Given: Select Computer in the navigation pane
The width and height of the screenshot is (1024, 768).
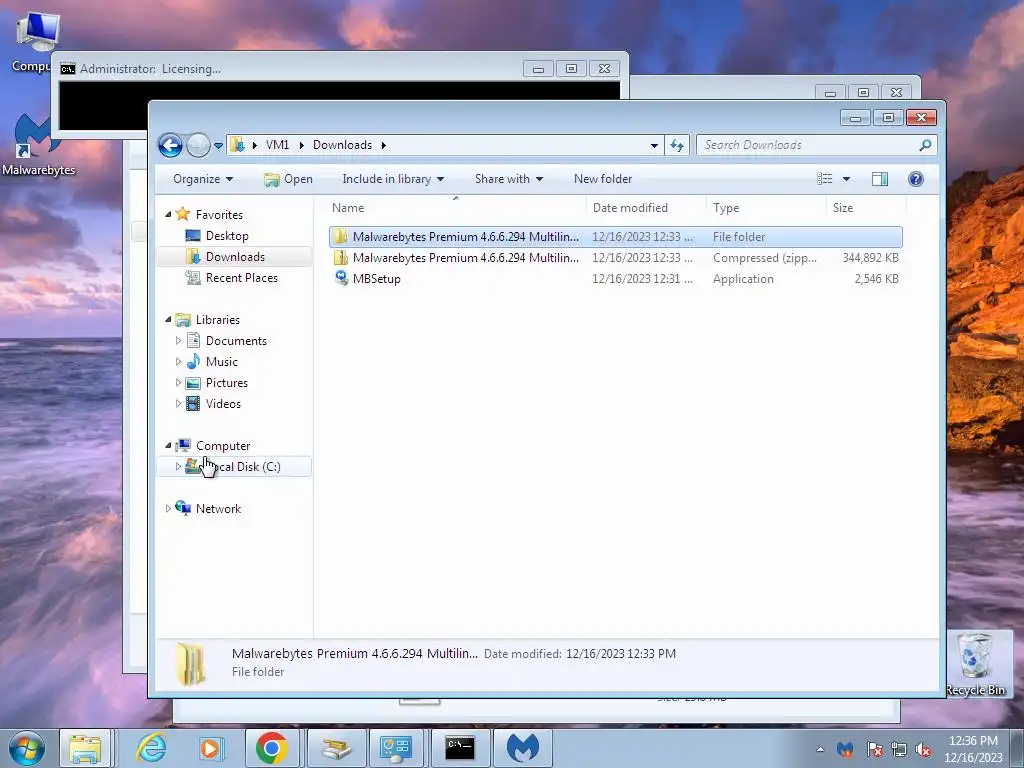Looking at the screenshot, I should click(223, 445).
